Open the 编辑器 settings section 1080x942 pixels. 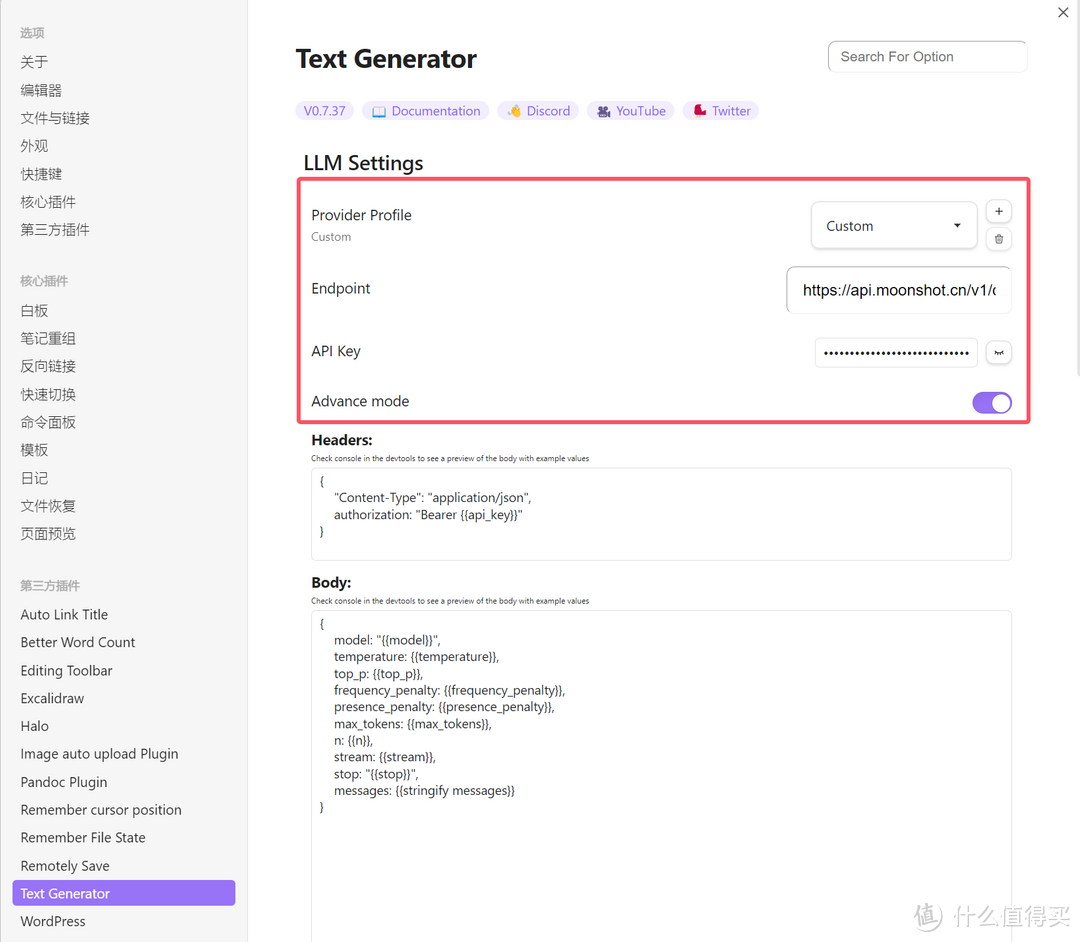coord(41,90)
